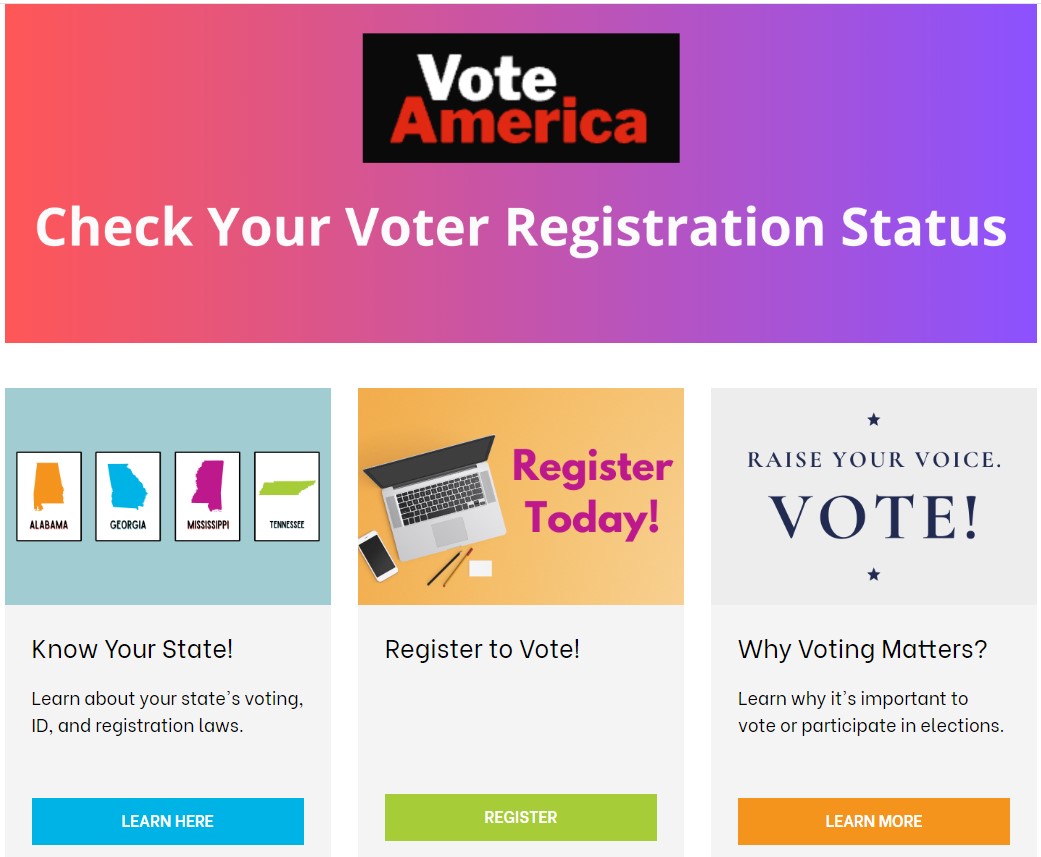Open the Why Voting Matters? heading
1041x857 pixels.
tap(862, 649)
